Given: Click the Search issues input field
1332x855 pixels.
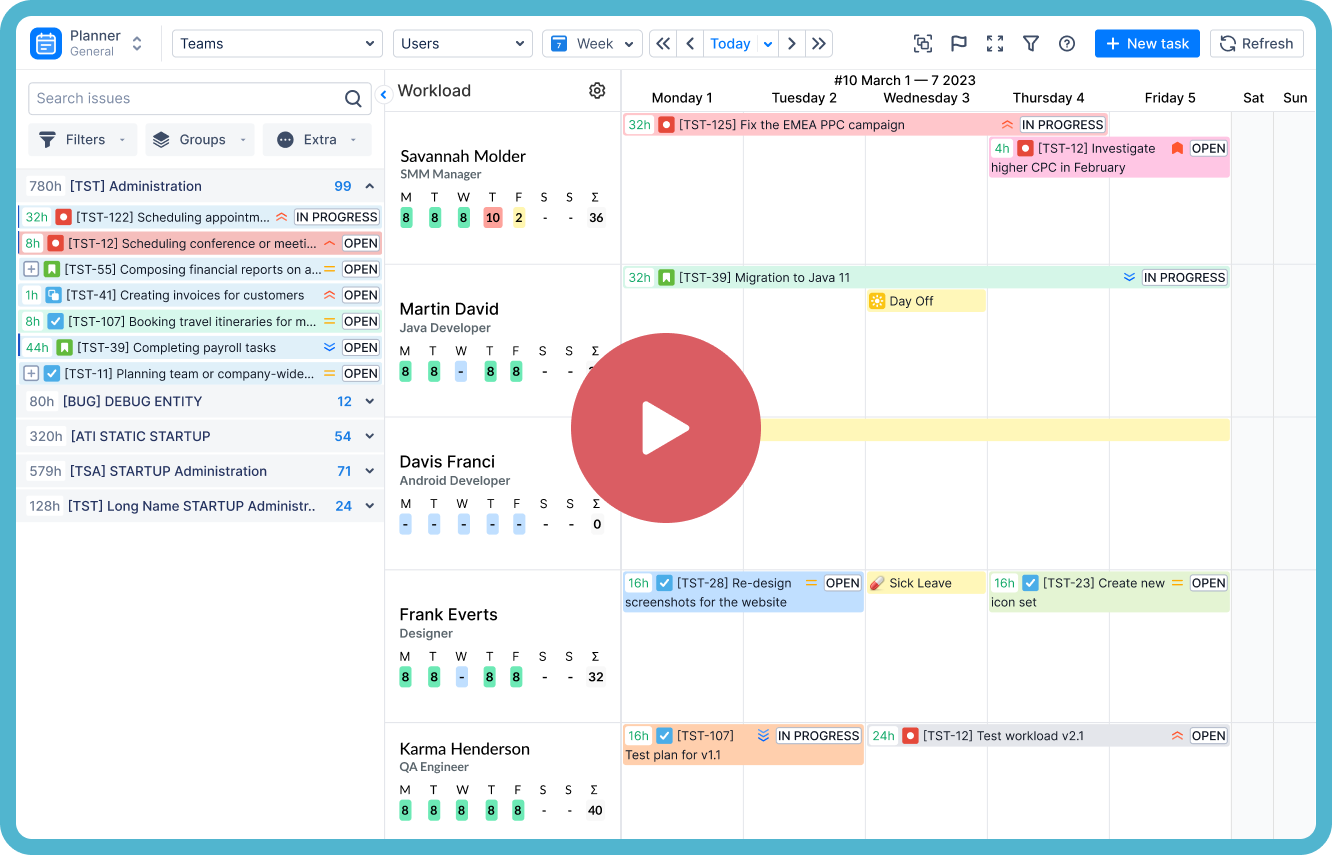Looking at the screenshot, I should (185, 99).
